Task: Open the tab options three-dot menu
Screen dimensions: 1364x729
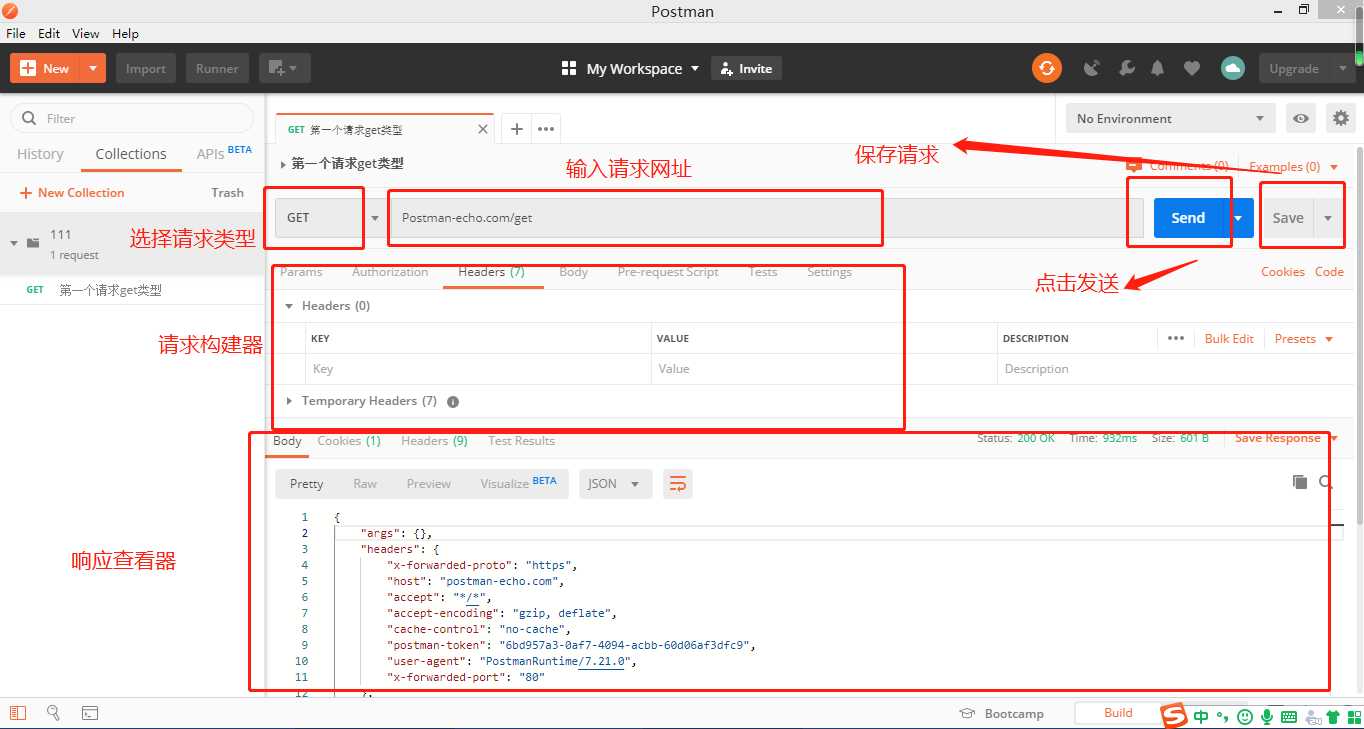Action: (545, 129)
